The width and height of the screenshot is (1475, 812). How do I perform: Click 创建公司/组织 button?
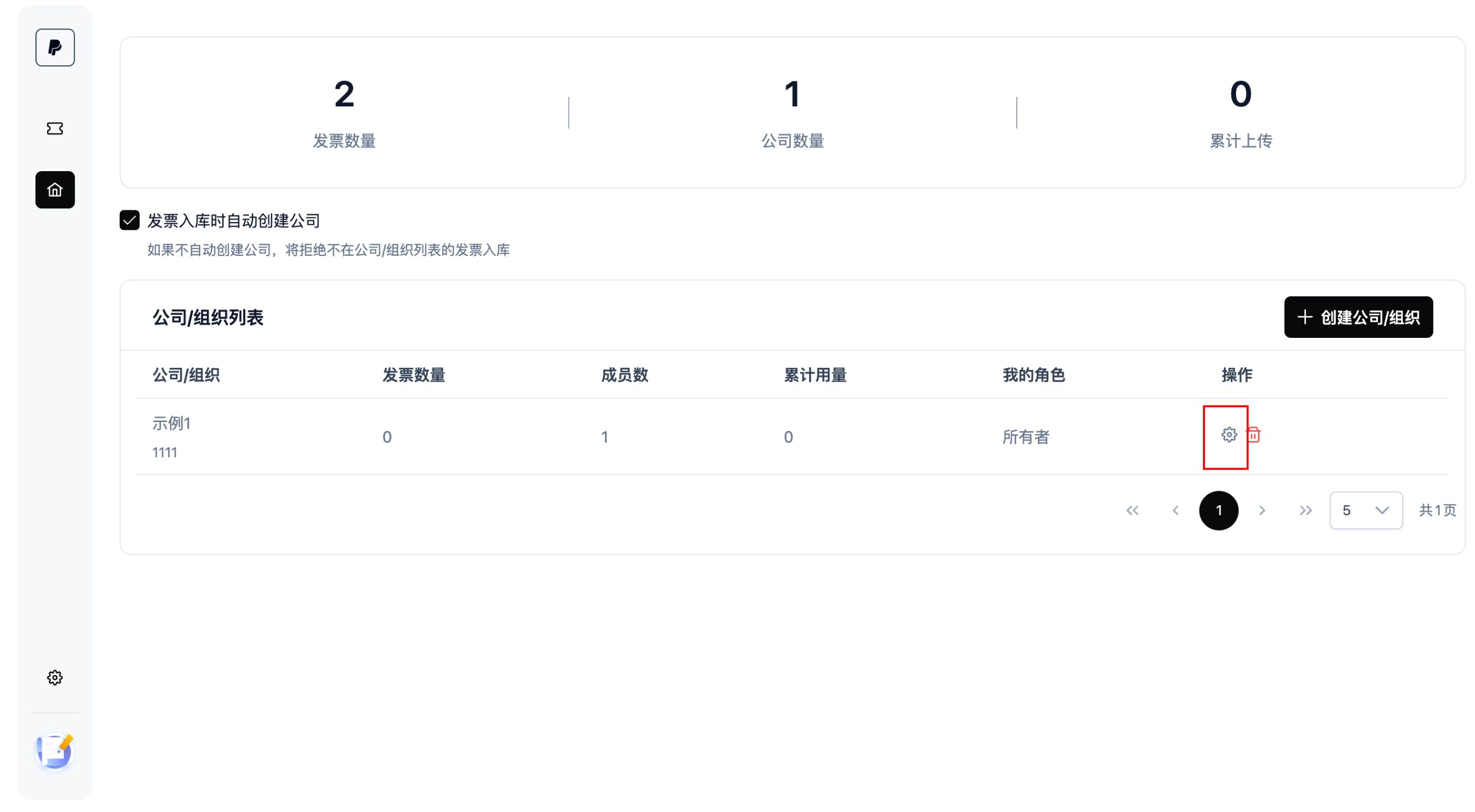pyautogui.click(x=1358, y=317)
